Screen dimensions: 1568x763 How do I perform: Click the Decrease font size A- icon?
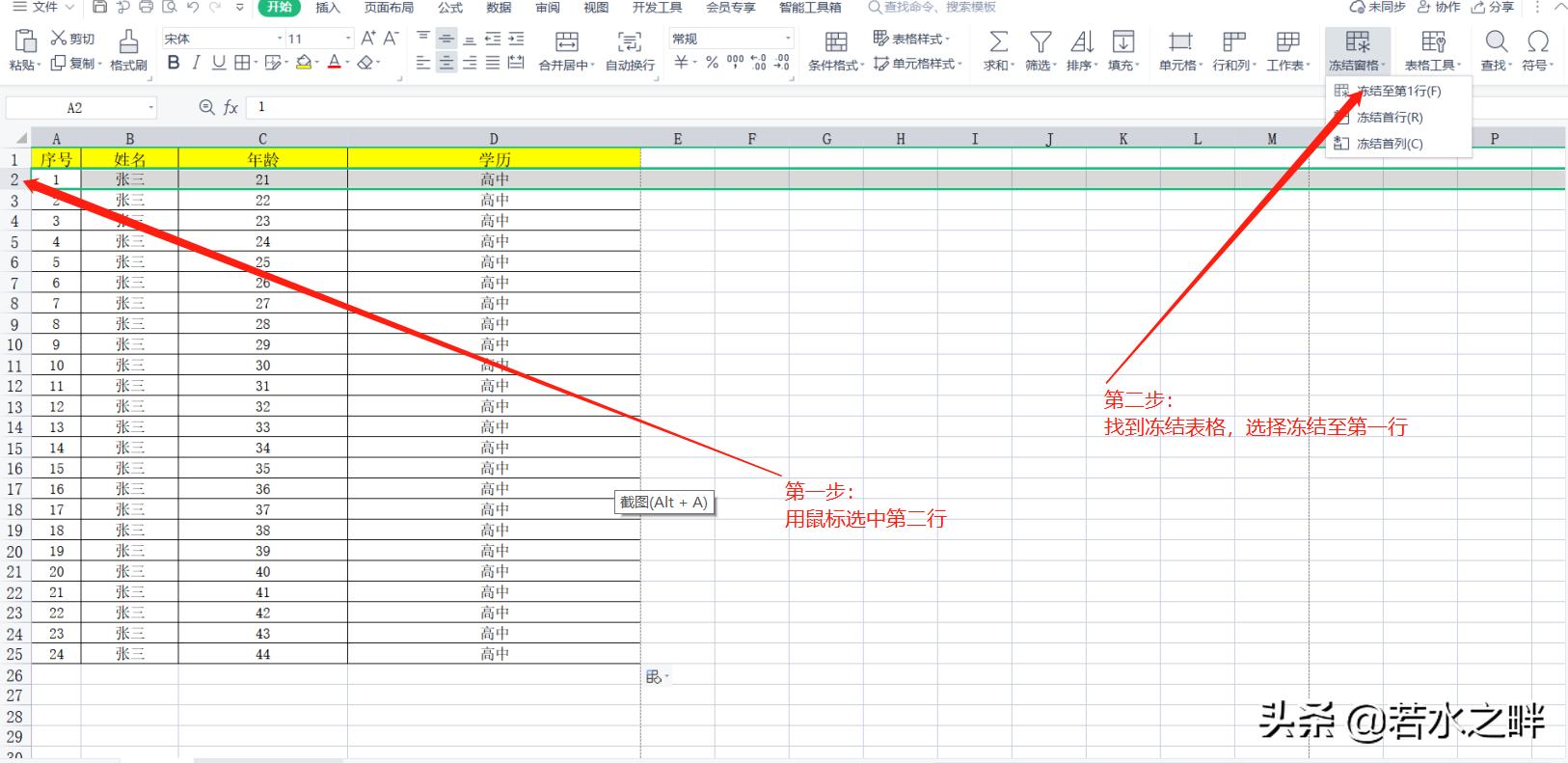pyautogui.click(x=391, y=39)
